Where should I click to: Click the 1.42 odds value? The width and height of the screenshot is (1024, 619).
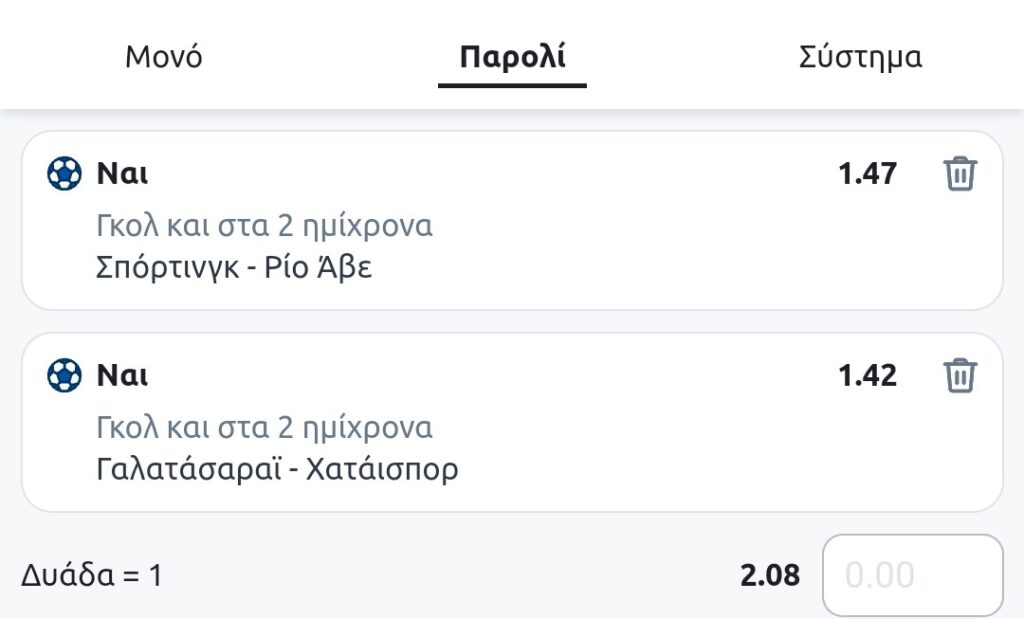pos(867,376)
